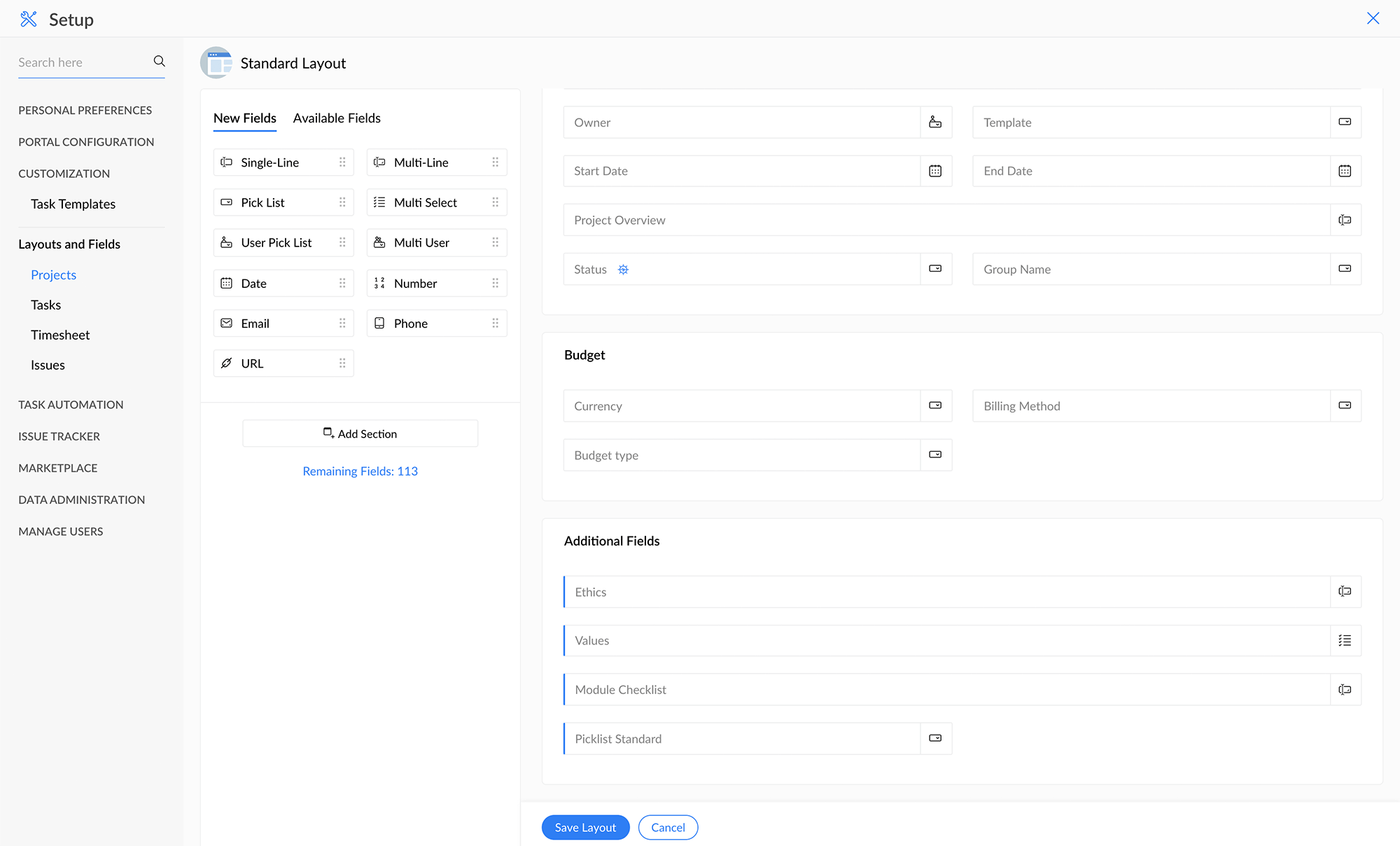Open the Currency picklist dropdown icon

(935, 405)
